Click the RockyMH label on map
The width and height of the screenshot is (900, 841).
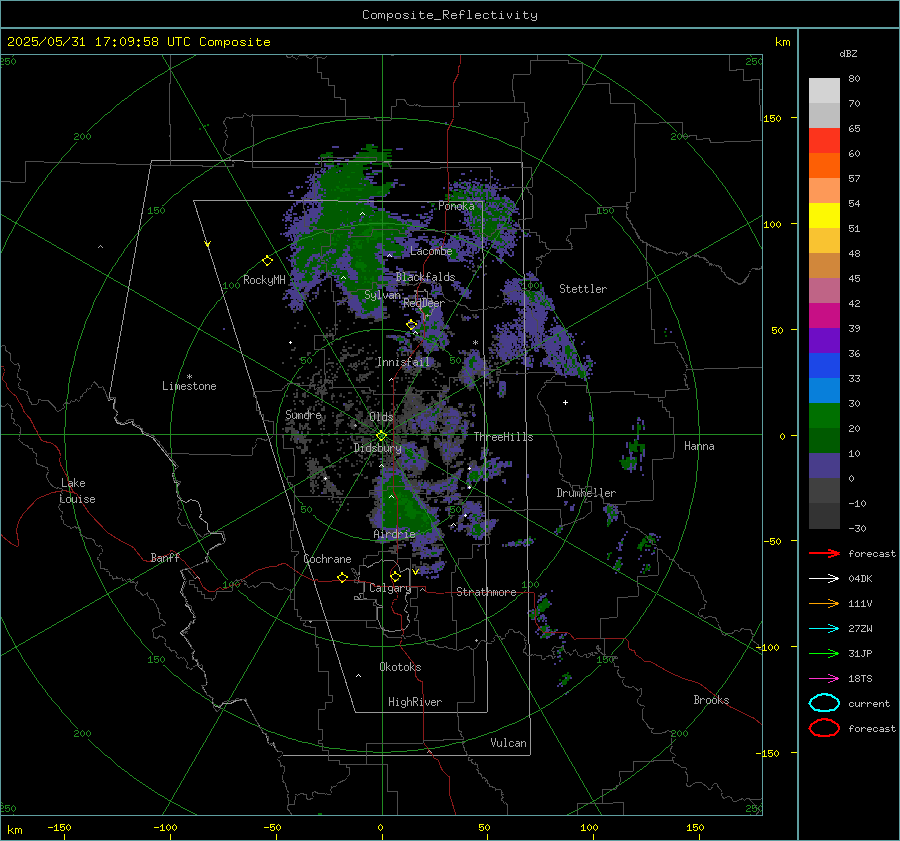264,280
